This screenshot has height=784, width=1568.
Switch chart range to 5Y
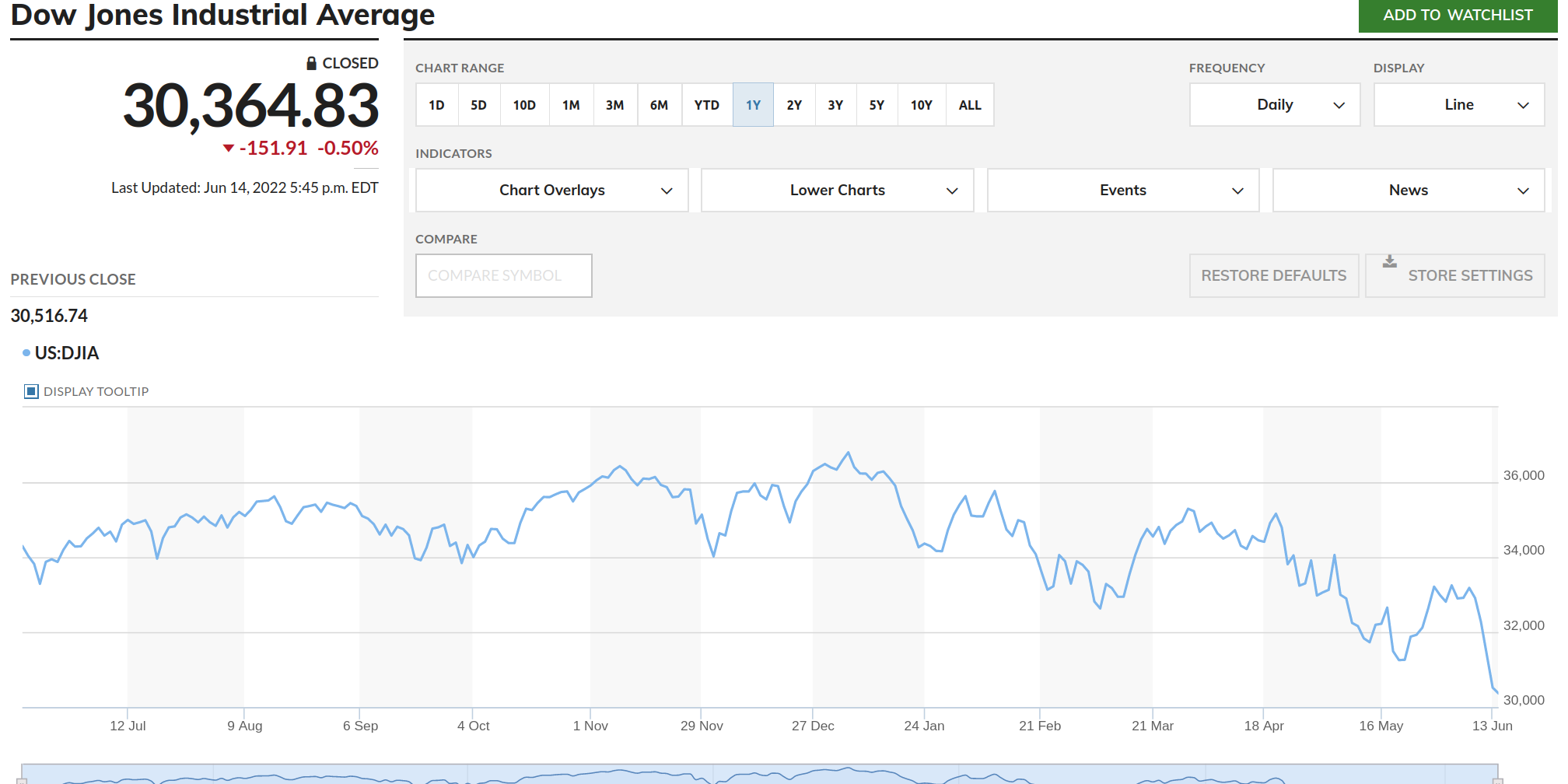[877, 105]
